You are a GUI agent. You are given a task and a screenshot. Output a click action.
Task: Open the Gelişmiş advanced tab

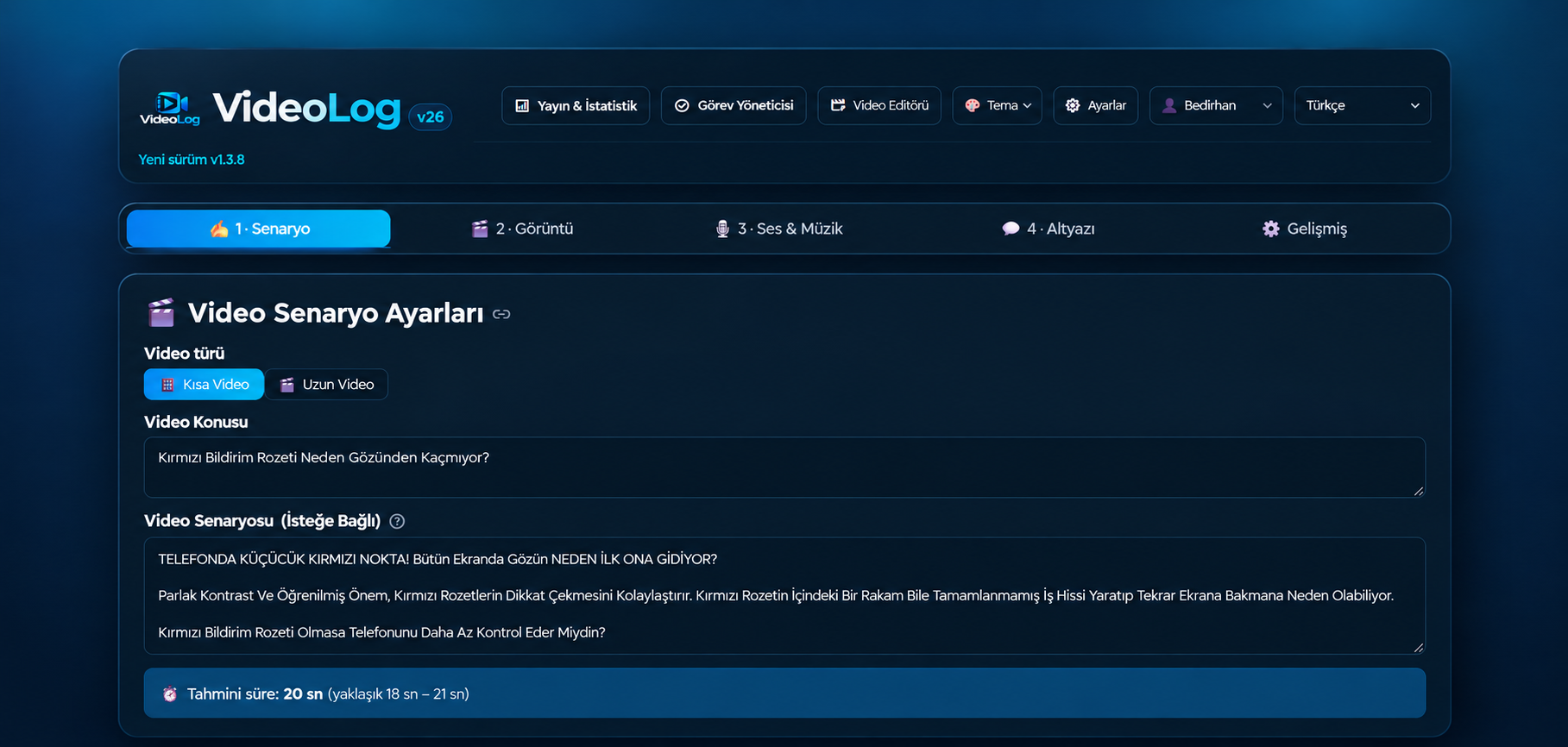point(1305,229)
